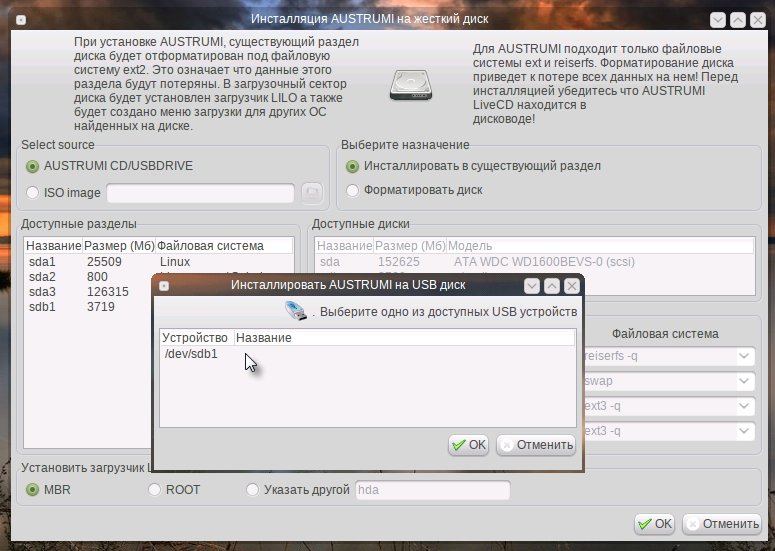This screenshot has height=551, width=775.
Task: Click the Файловая система header in partitions list
Action: pos(224,246)
